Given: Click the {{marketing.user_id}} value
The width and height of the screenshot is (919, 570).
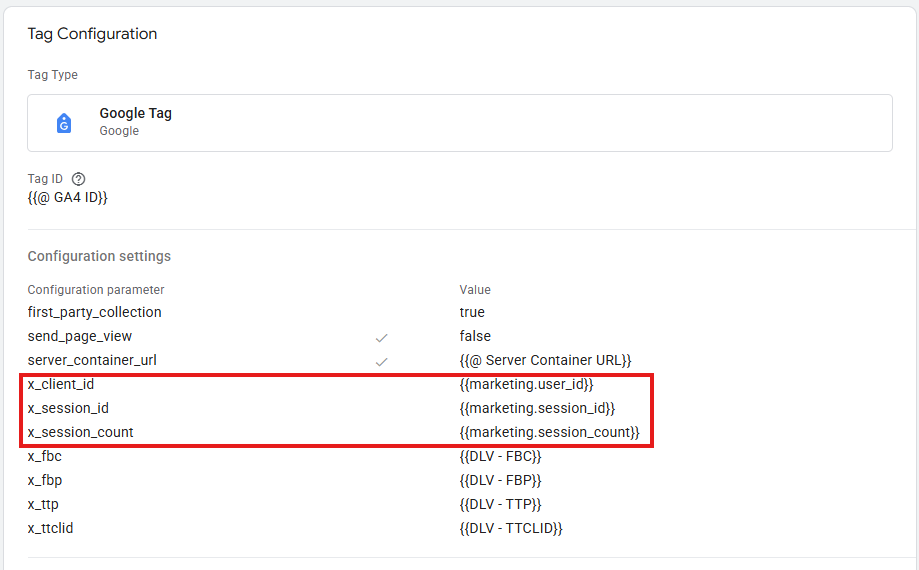Looking at the screenshot, I should [530, 384].
